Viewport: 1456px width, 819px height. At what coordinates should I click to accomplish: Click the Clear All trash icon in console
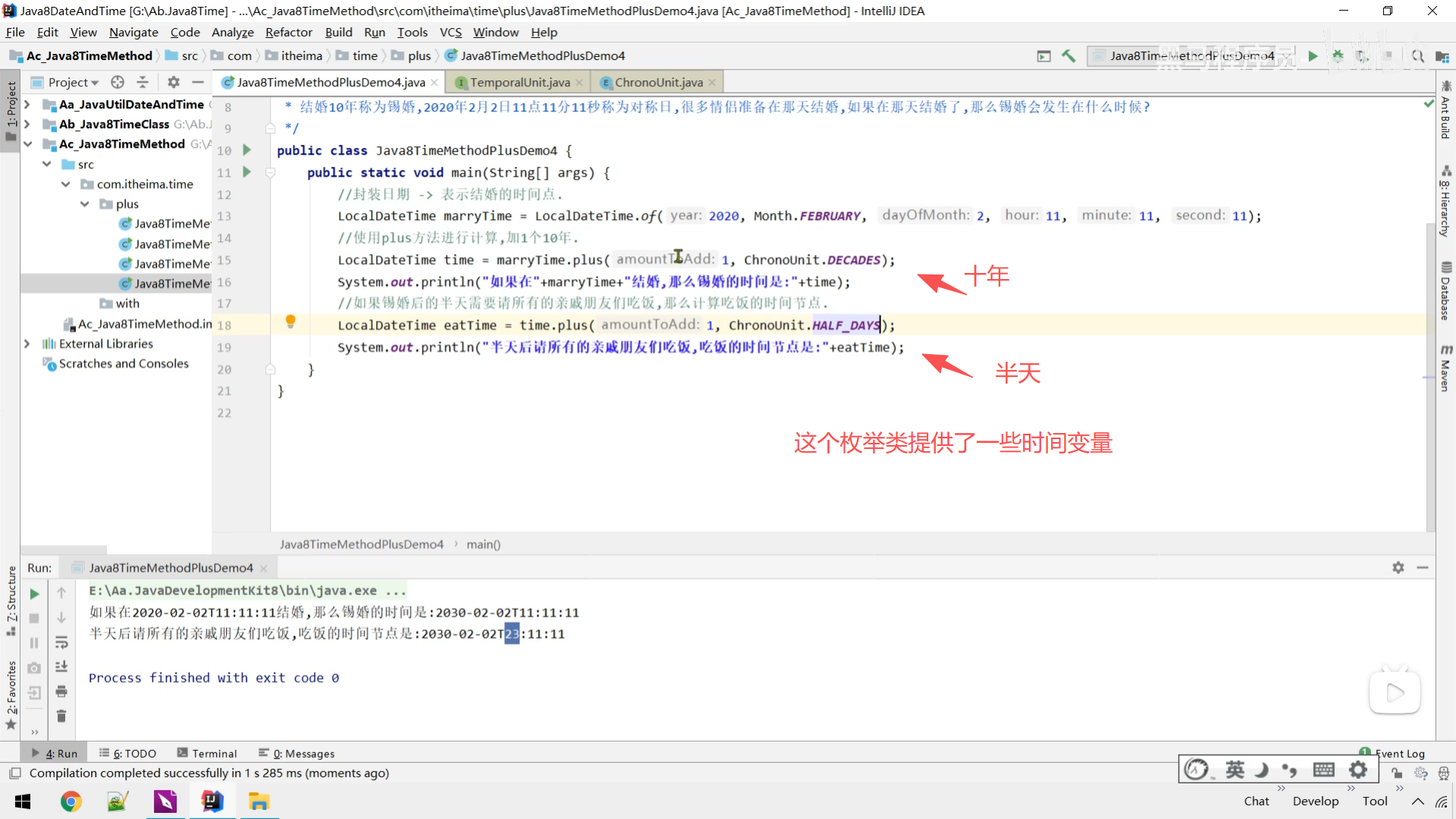pos(61,716)
